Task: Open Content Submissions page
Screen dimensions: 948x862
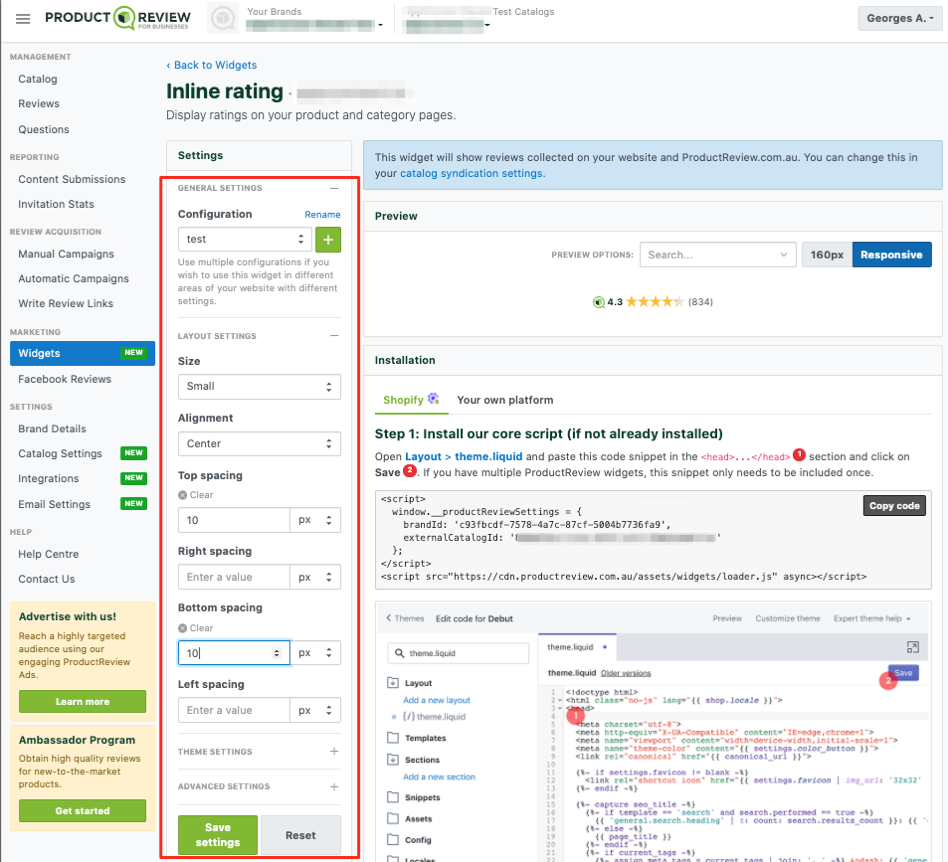Action: pos(71,180)
